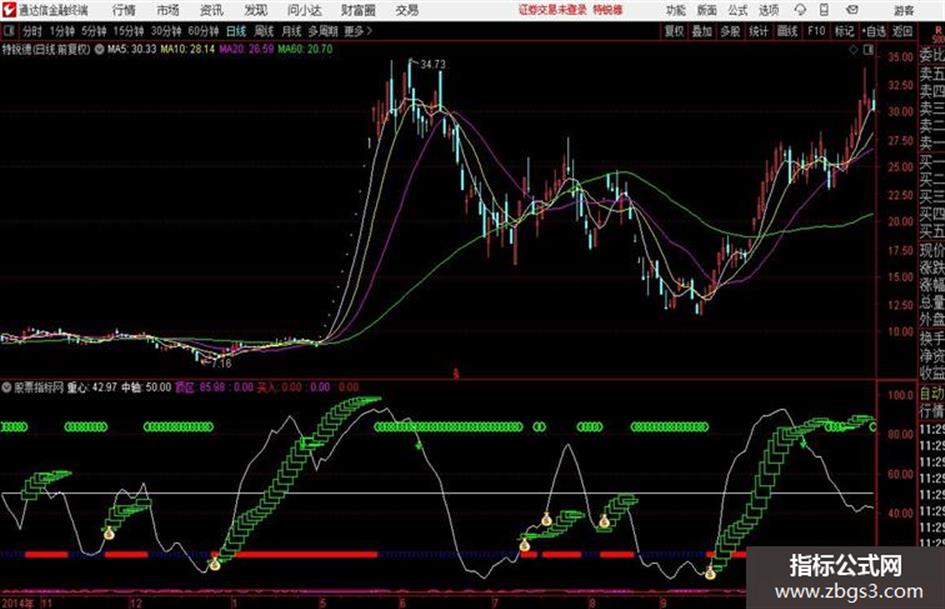This screenshot has height=609, width=945.
Task: Open the 选项 menu
Action: pos(768,10)
